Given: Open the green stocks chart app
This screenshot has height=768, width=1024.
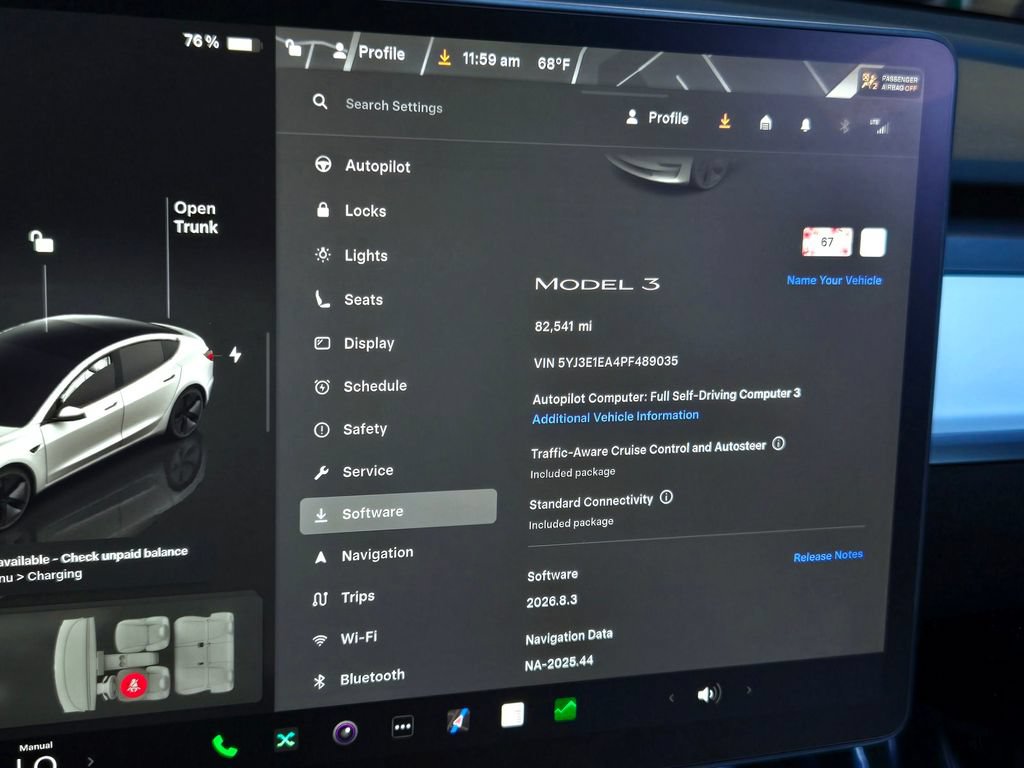Looking at the screenshot, I should (x=566, y=709).
